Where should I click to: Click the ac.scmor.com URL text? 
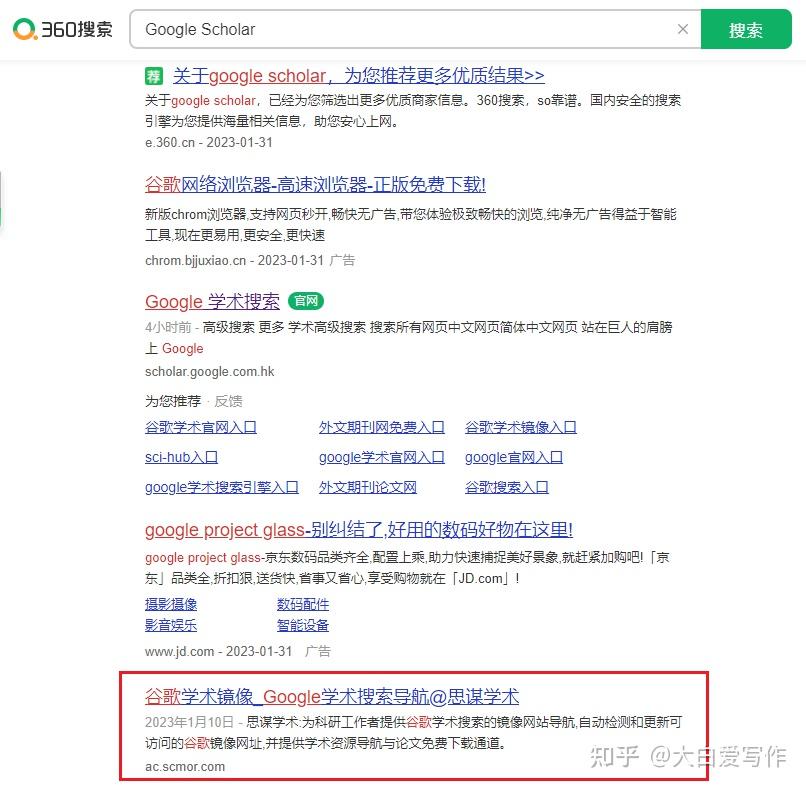(185, 766)
